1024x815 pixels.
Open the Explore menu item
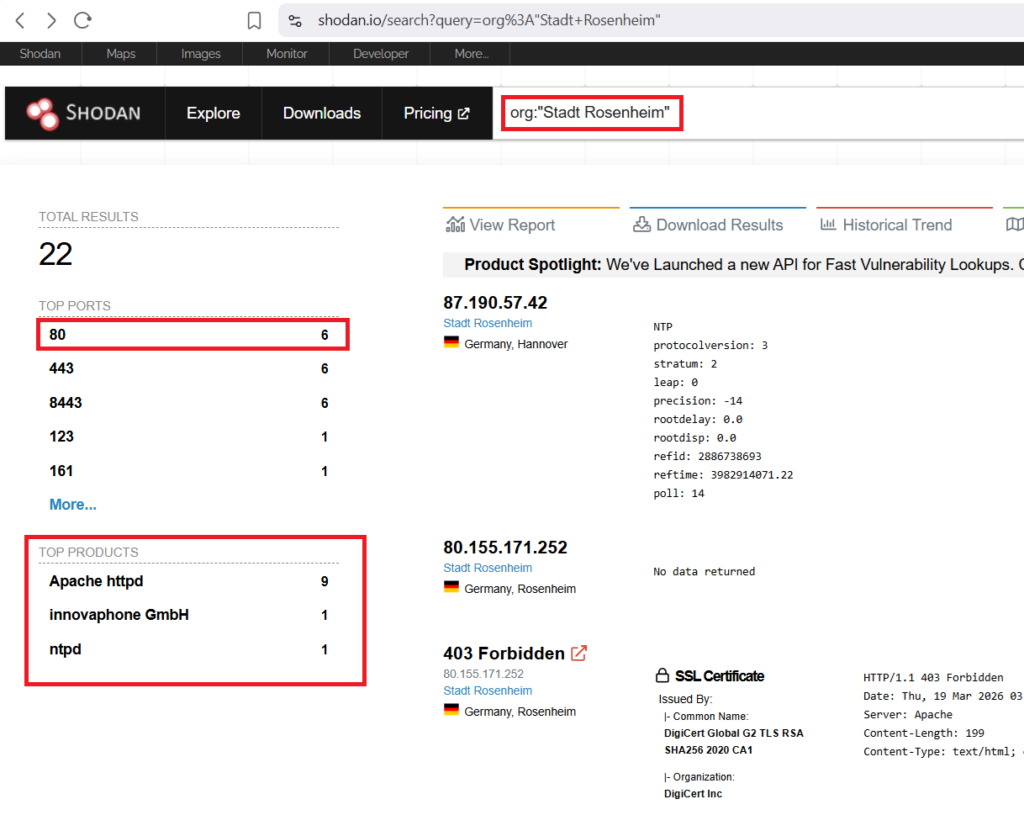coord(213,113)
